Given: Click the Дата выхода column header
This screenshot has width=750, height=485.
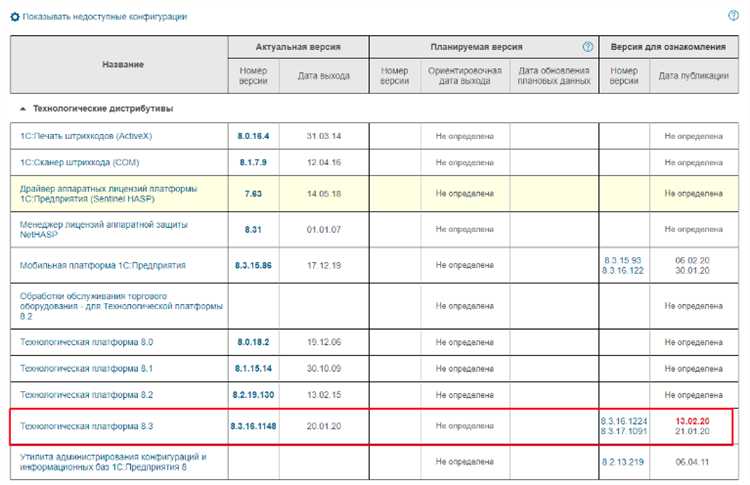Looking at the screenshot, I should [x=324, y=76].
